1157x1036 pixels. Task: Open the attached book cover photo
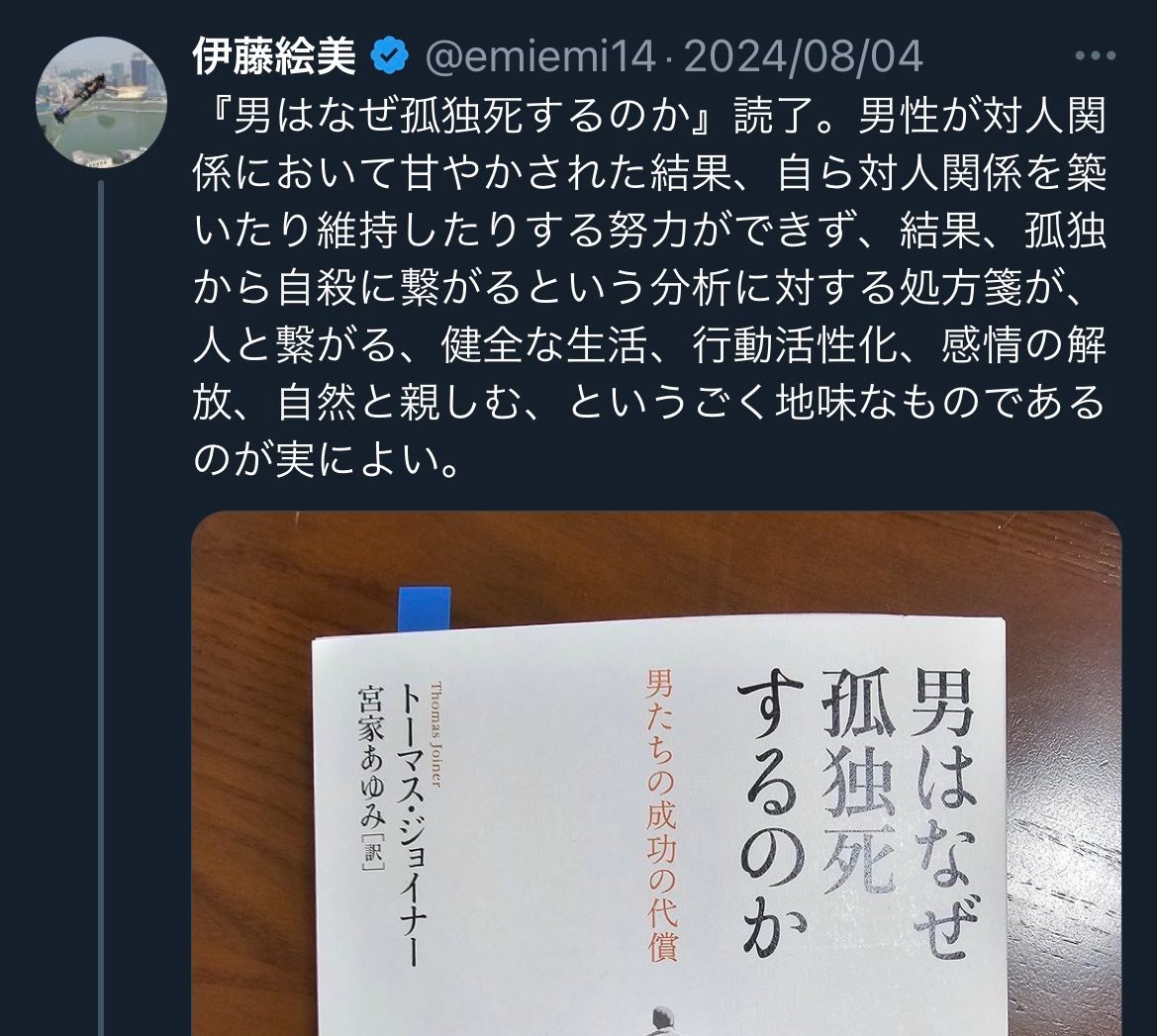pos(656,774)
